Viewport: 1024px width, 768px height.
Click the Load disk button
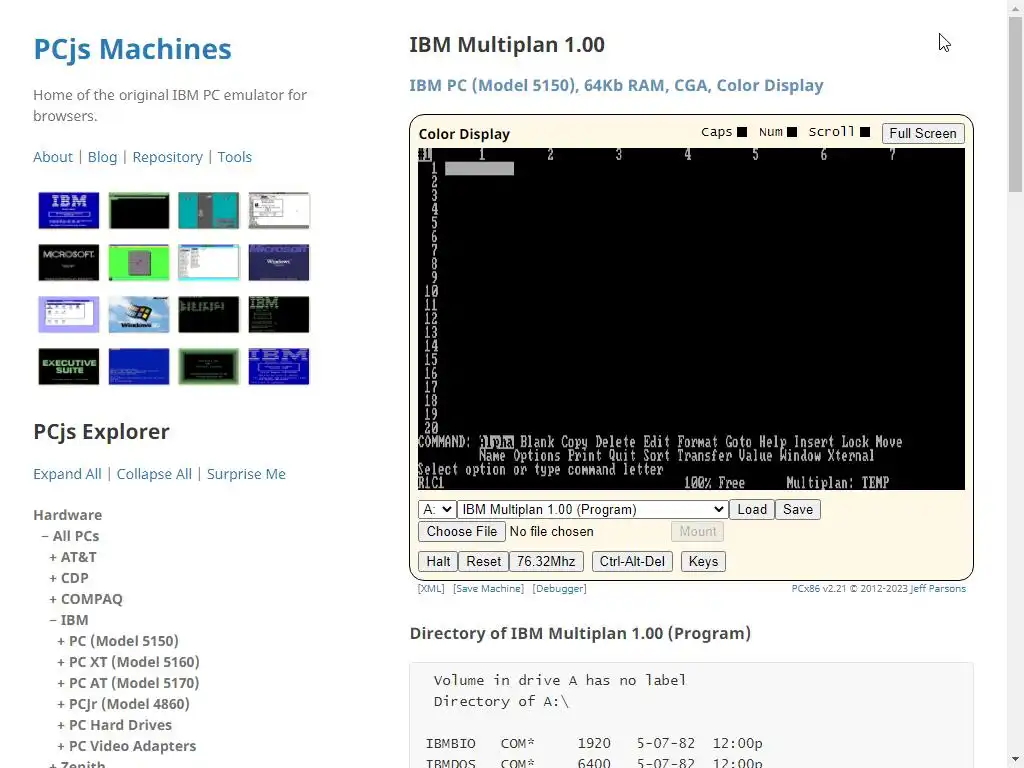tap(752, 509)
